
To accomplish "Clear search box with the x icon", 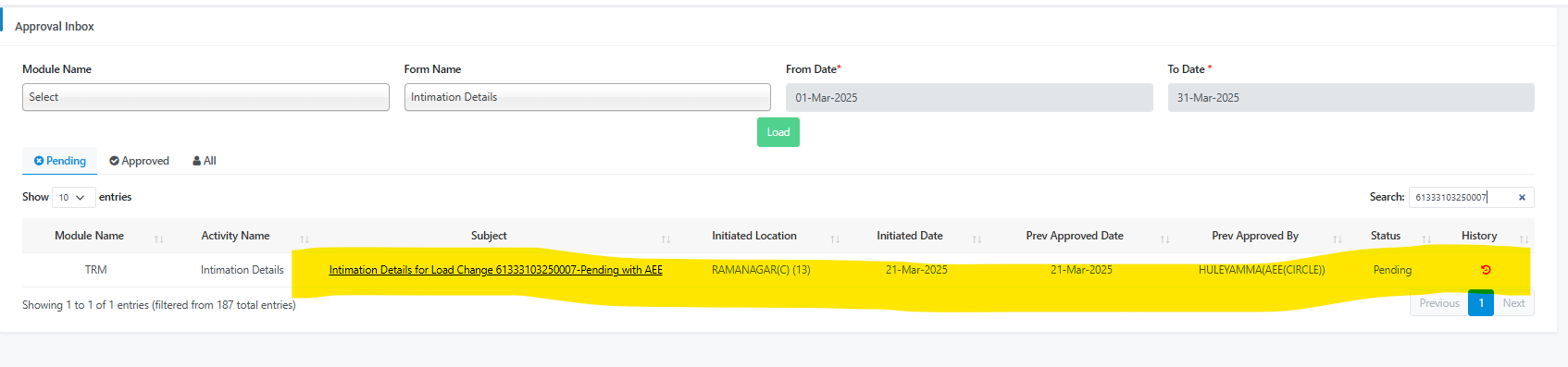I will pos(1522,197).
